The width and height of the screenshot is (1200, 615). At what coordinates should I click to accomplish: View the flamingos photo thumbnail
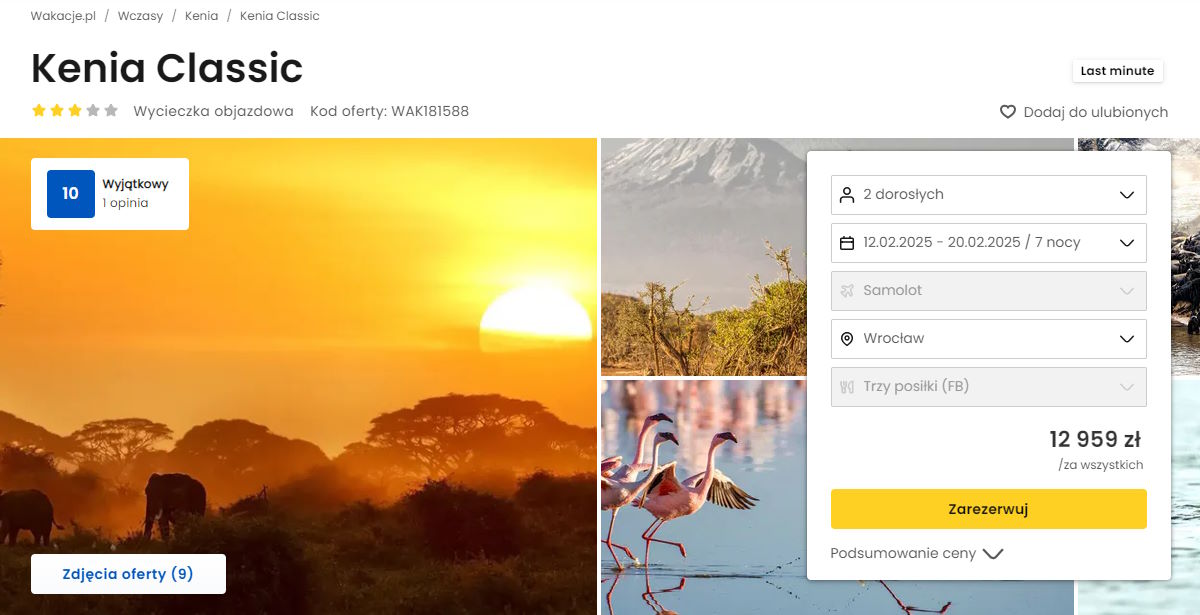[x=702, y=496]
